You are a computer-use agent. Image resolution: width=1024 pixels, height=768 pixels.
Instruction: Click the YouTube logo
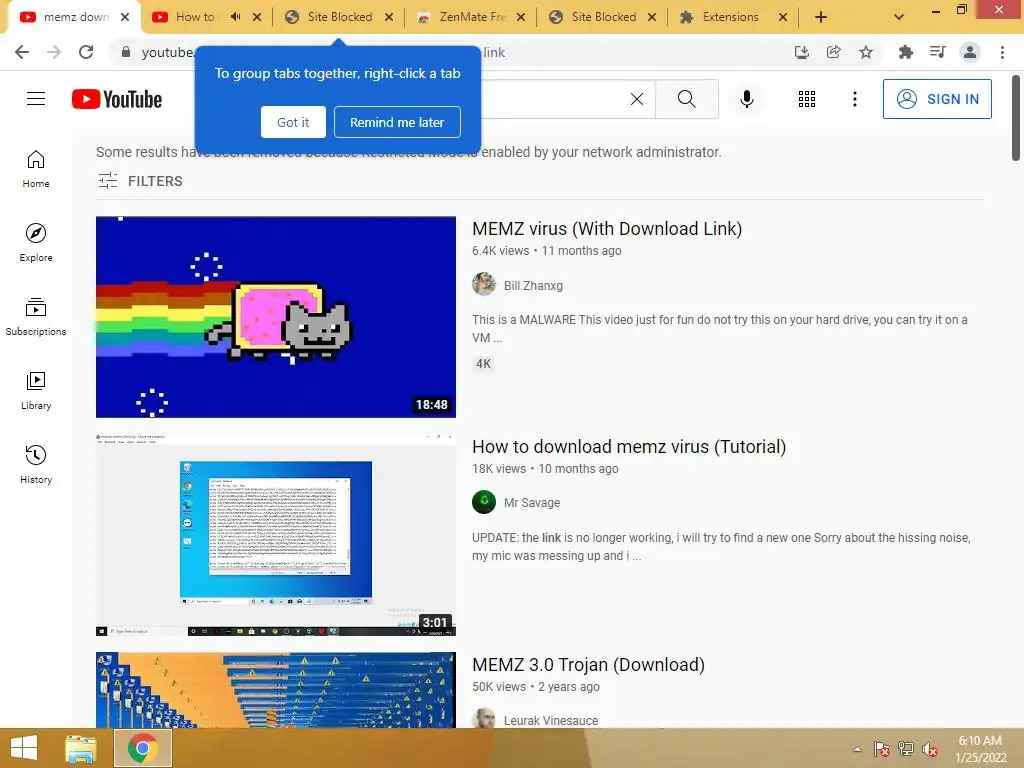(x=117, y=99)
